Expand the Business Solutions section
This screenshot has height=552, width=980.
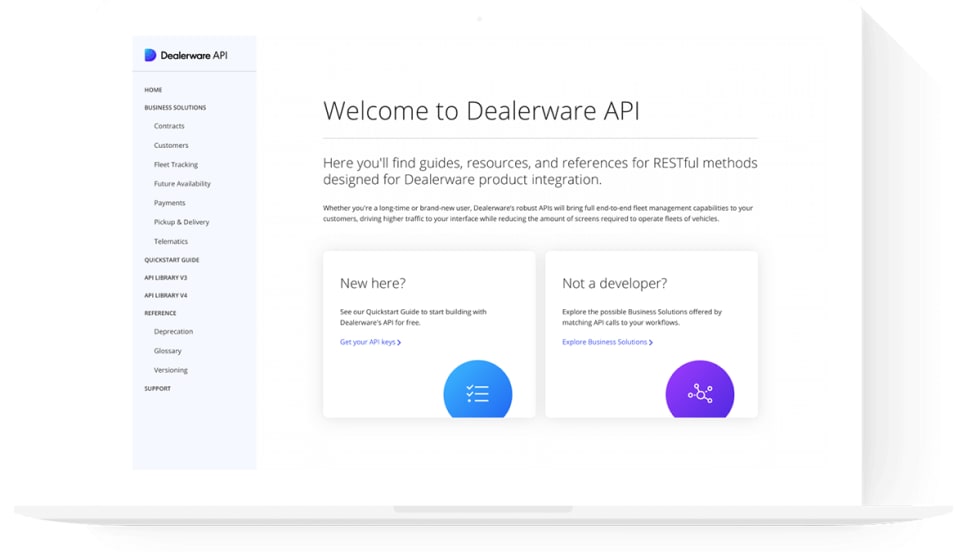point(175,108)
